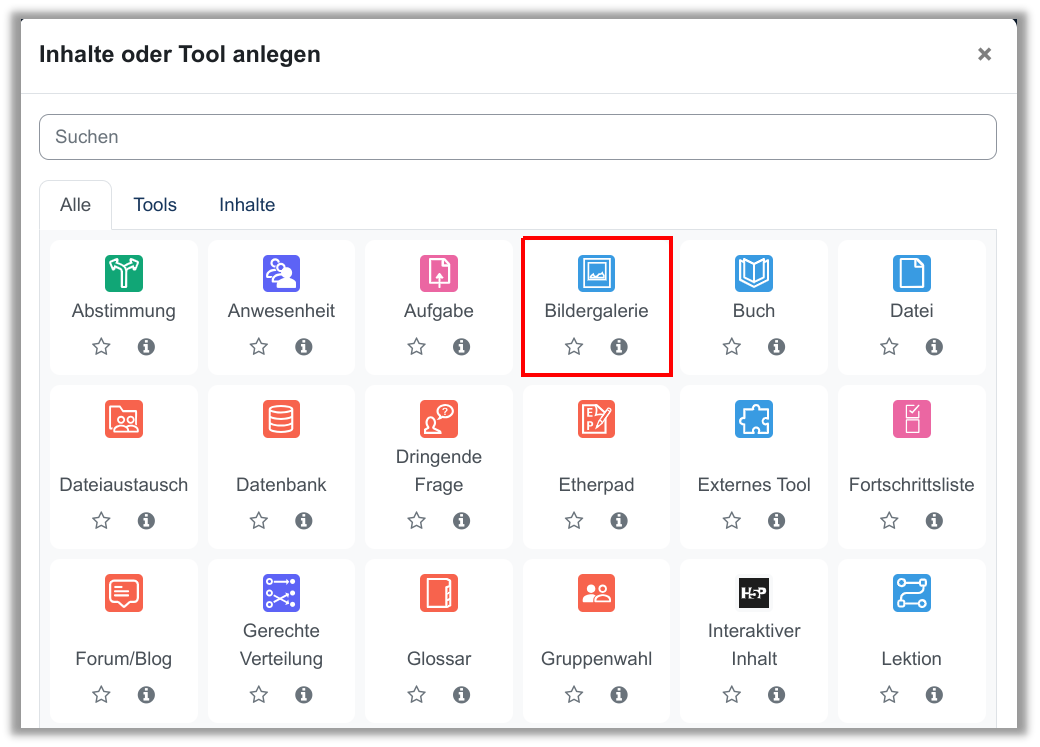Toggle favorite star for Datei

pos(889,347)
